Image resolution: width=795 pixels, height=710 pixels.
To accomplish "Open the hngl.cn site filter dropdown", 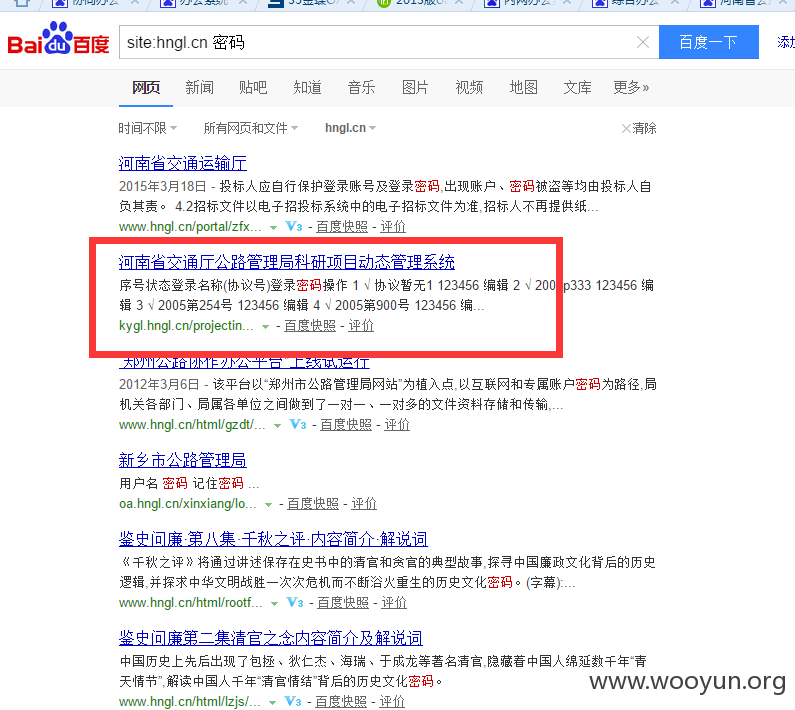I will 350,128.
